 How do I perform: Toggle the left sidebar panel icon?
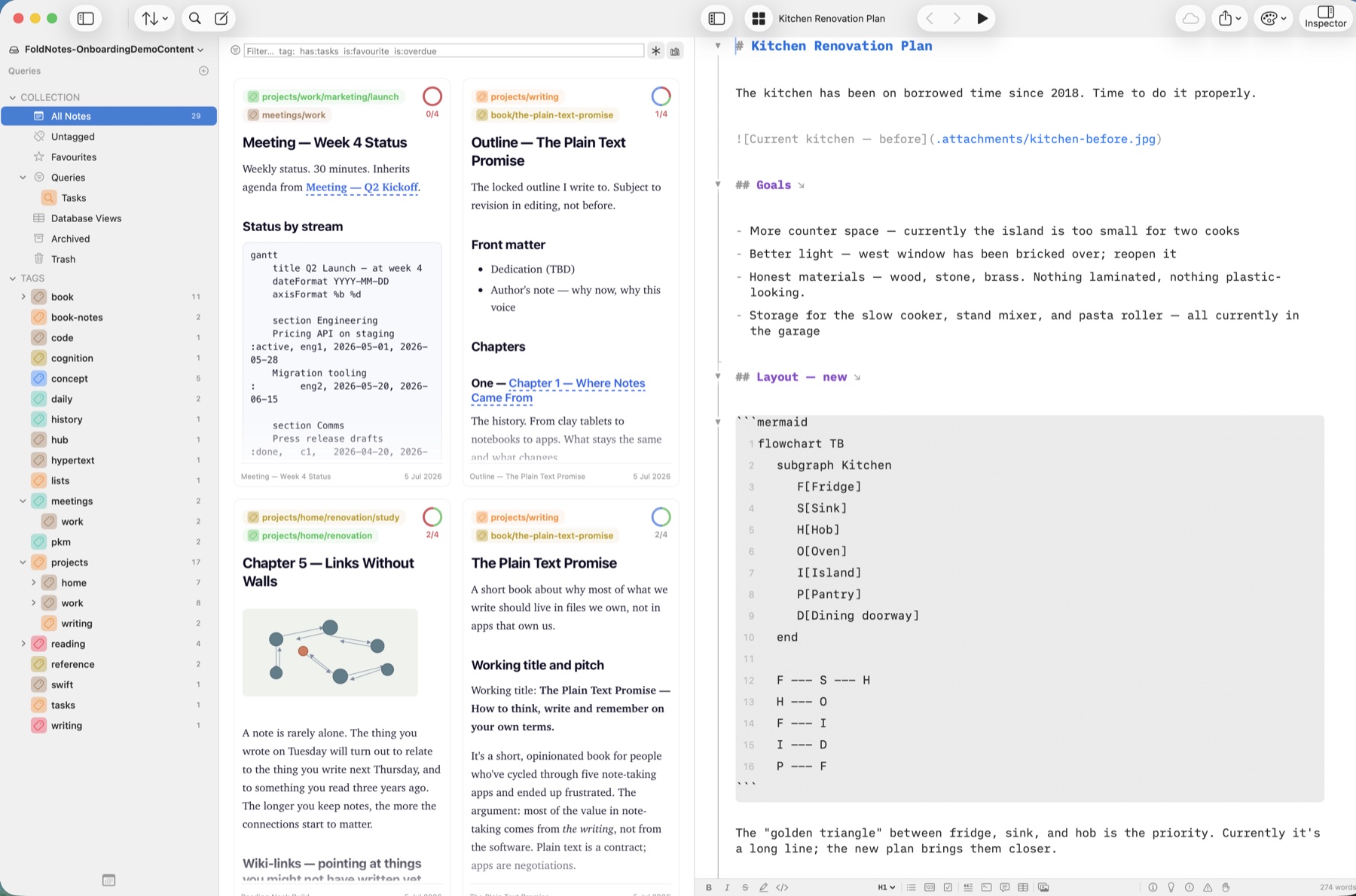tap(86, 19)
